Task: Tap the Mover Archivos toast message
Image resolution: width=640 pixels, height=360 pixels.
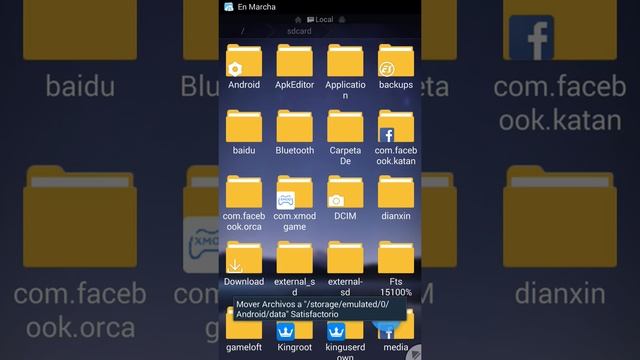Action: click(320, 309)
